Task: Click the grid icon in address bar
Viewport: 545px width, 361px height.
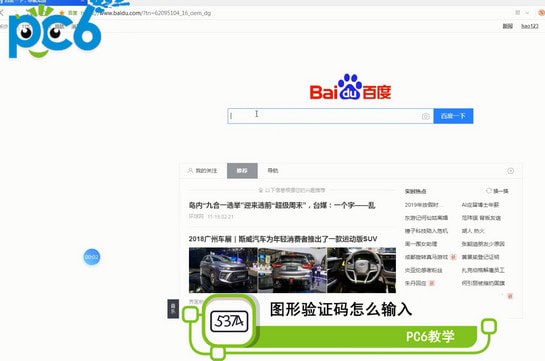Action: point(518,13)
